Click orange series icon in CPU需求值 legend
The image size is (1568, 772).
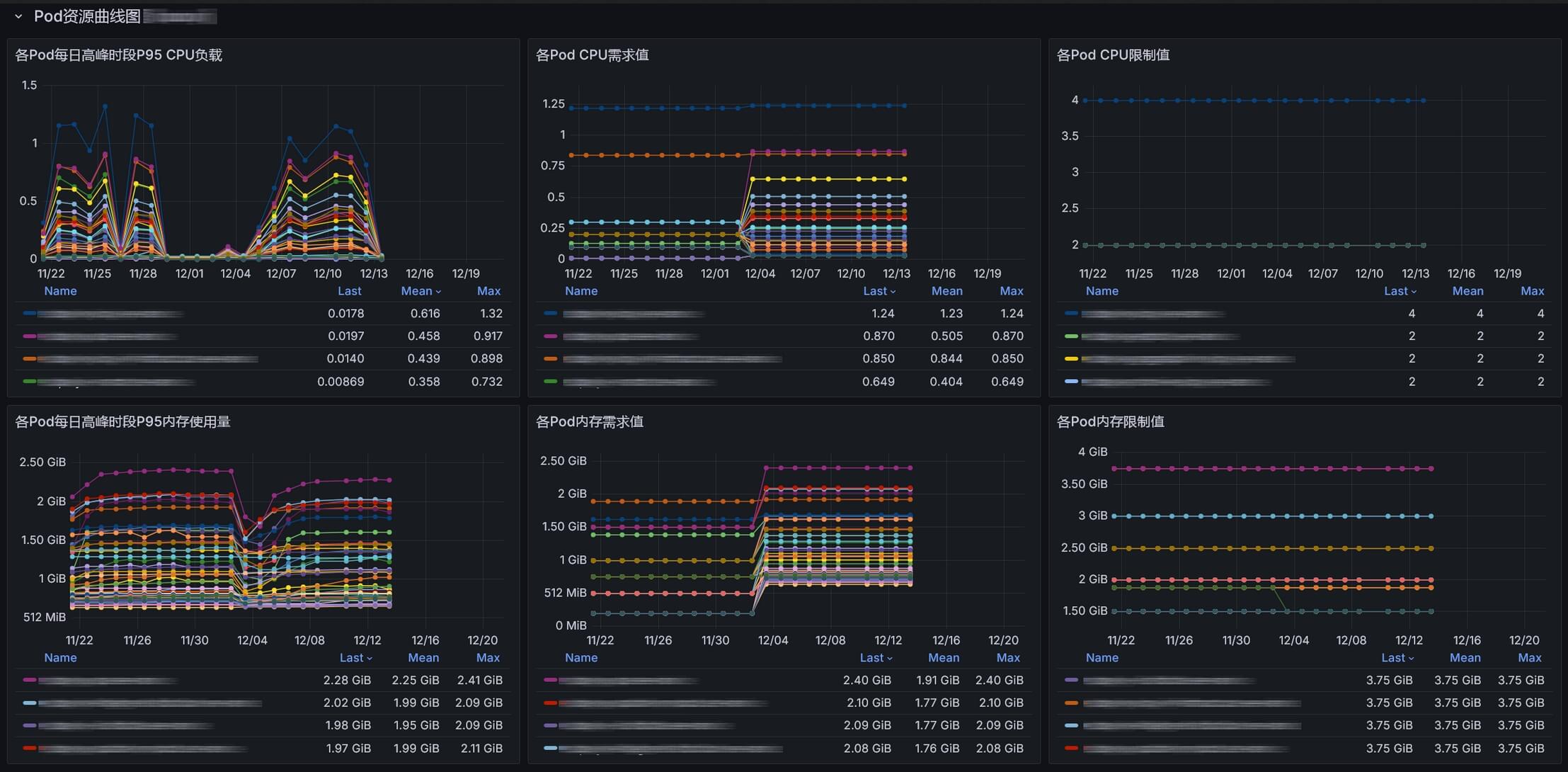[551, 359]
